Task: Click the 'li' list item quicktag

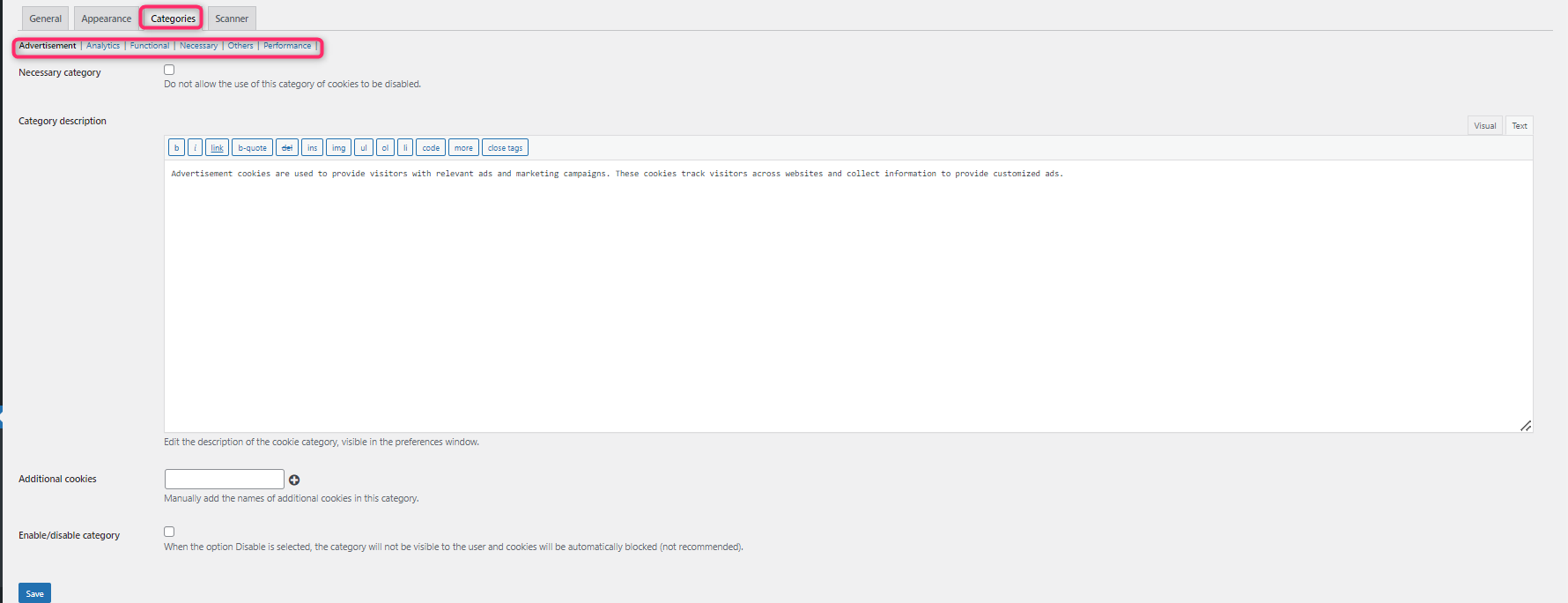Action: (405, 148)
